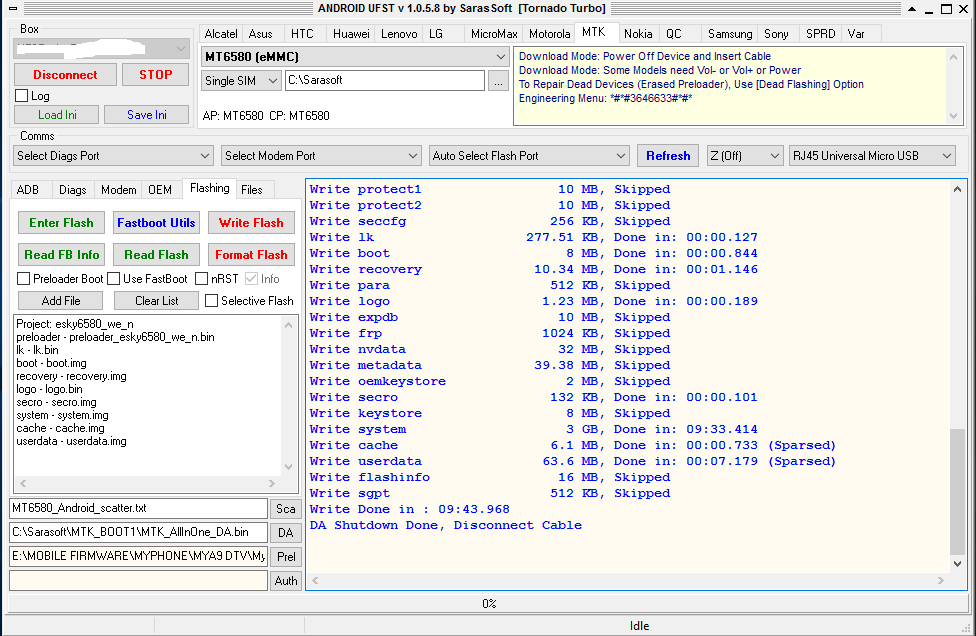Click the info box scroll-down arrow
The width and height of the screenshot is (976, 636).
pyautogui.click(x=953, y=116)
